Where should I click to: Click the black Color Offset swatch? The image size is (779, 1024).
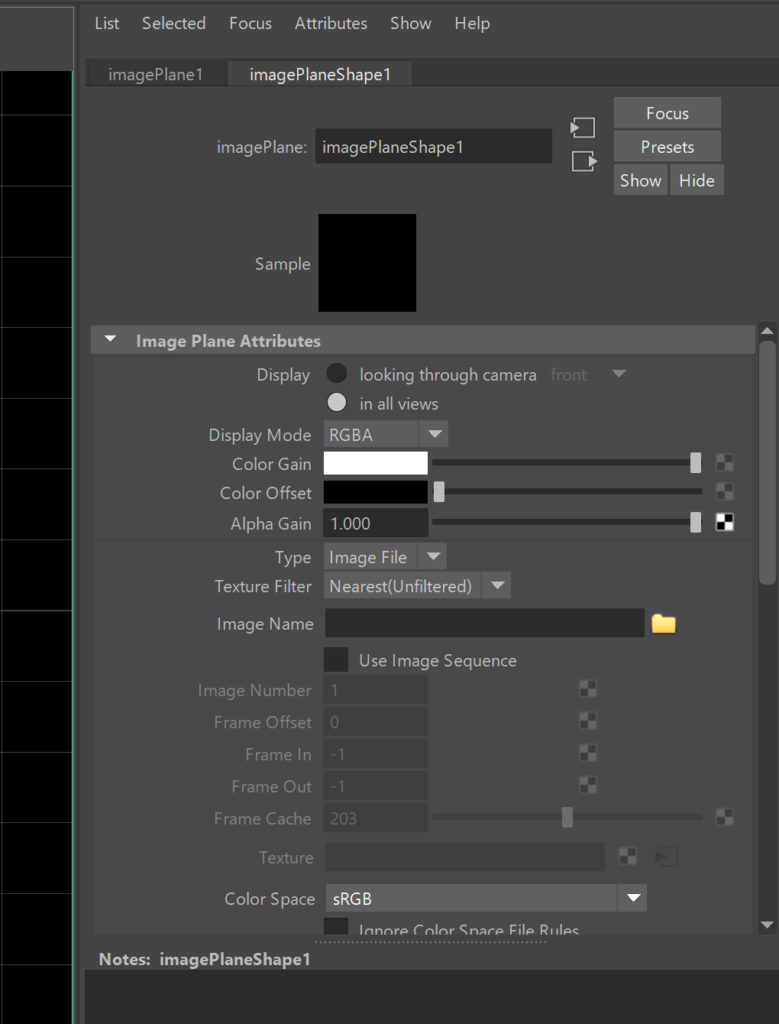[375, 492]
